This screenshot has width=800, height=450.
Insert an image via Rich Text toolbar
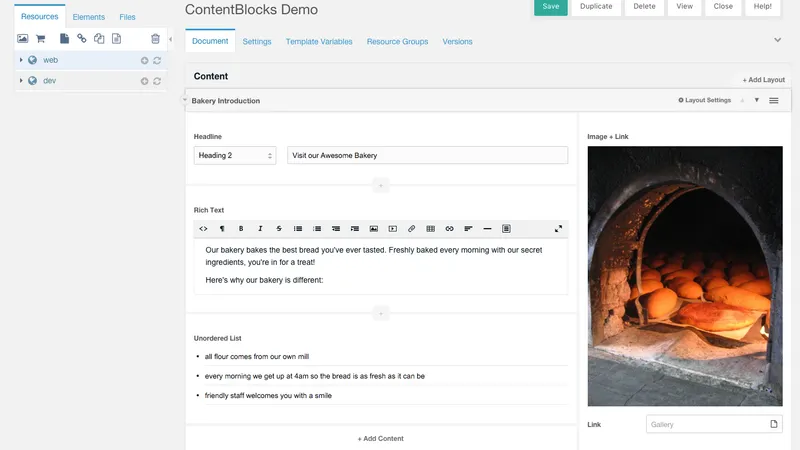coord(373,229)
